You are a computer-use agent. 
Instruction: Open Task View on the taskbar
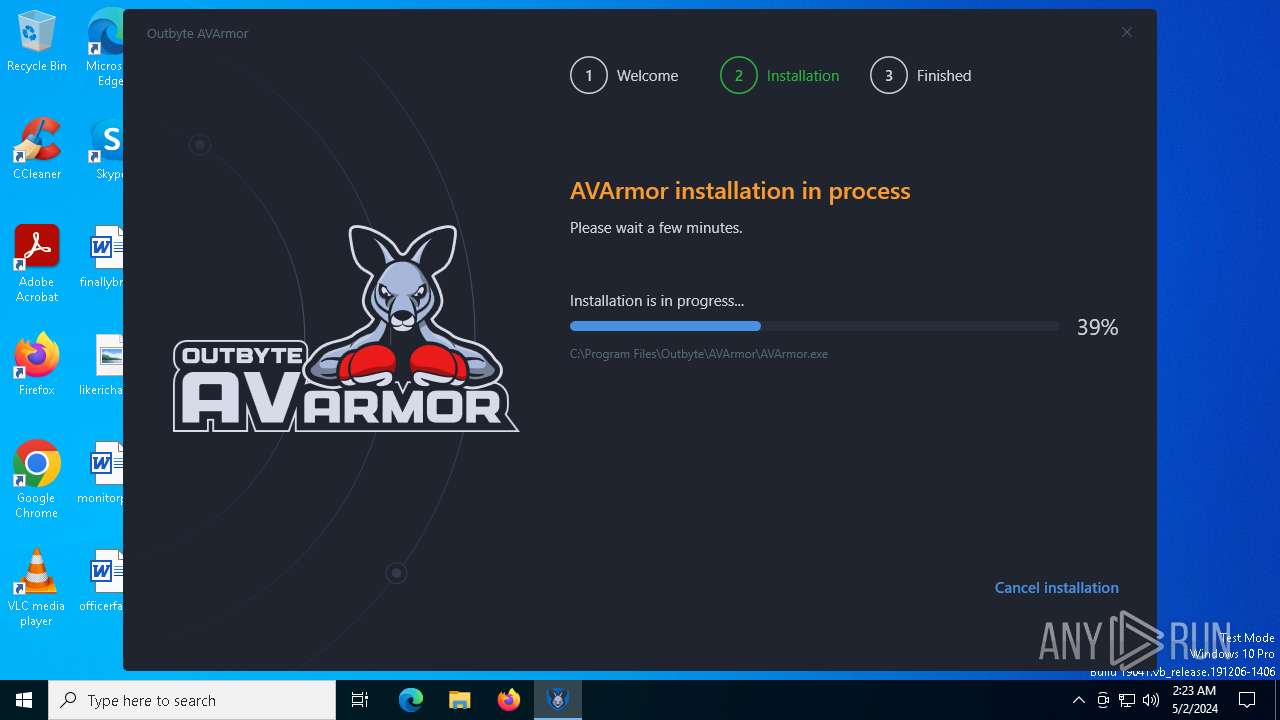(360, 700)
